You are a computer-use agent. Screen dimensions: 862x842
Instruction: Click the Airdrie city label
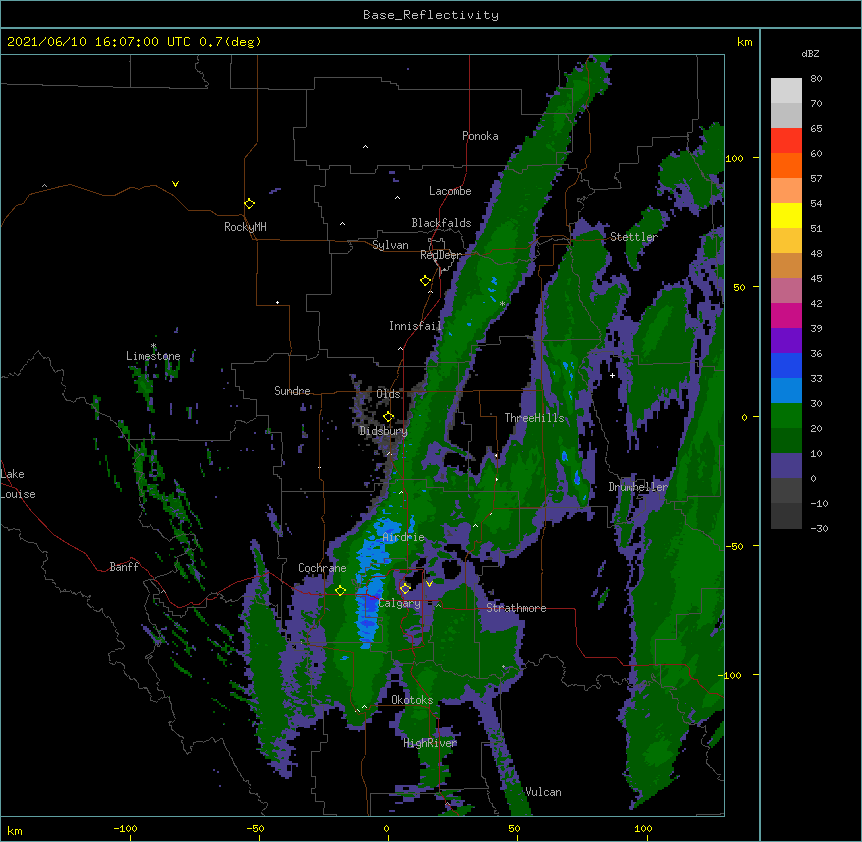404,537
